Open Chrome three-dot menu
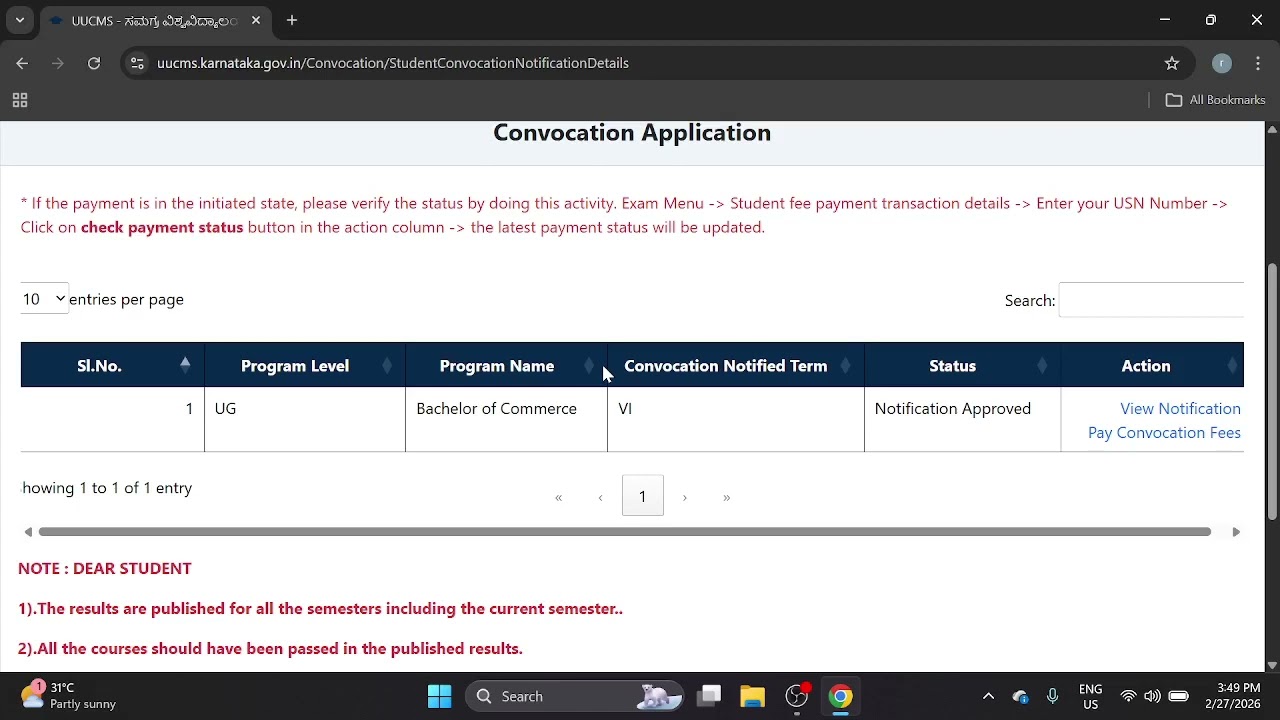 click(x=1258, y=63)
